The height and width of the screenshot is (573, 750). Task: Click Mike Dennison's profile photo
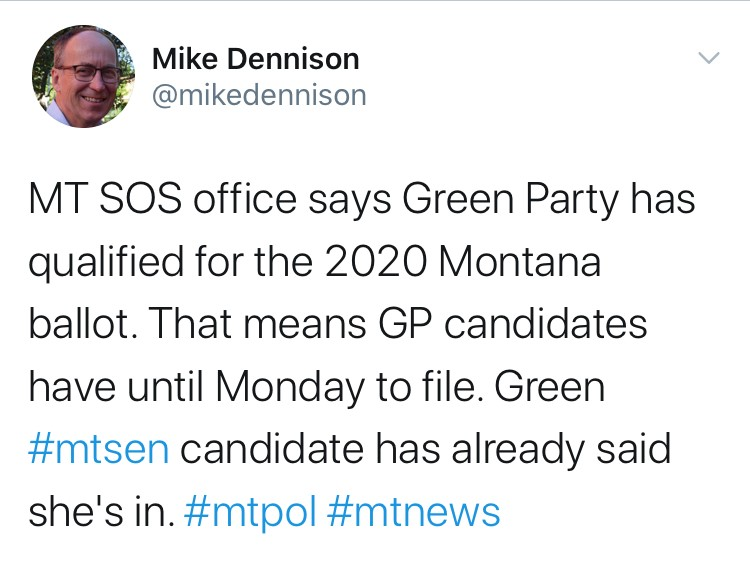pos(83,77)
